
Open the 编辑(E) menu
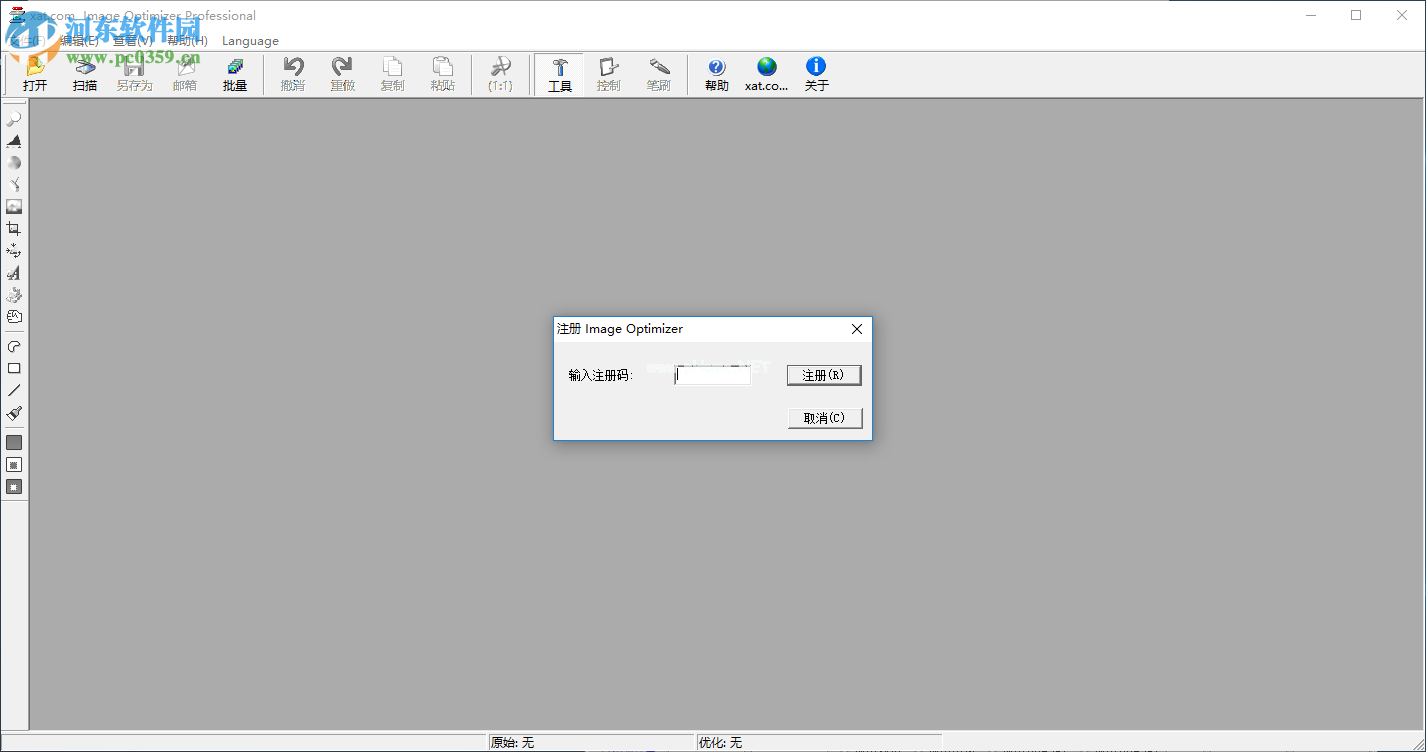coord(79,41)
